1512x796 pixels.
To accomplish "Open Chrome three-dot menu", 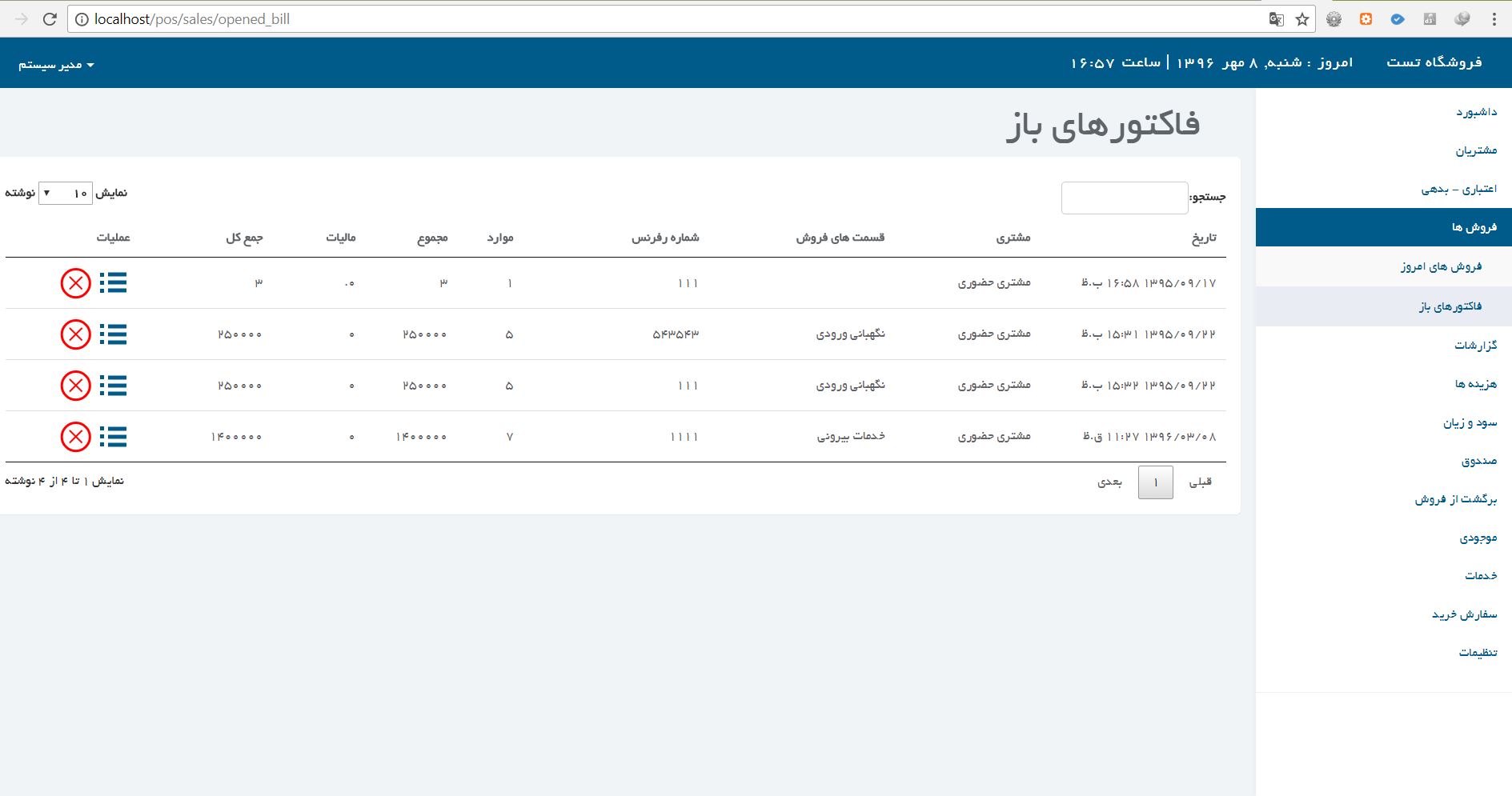I will 1494,19.
